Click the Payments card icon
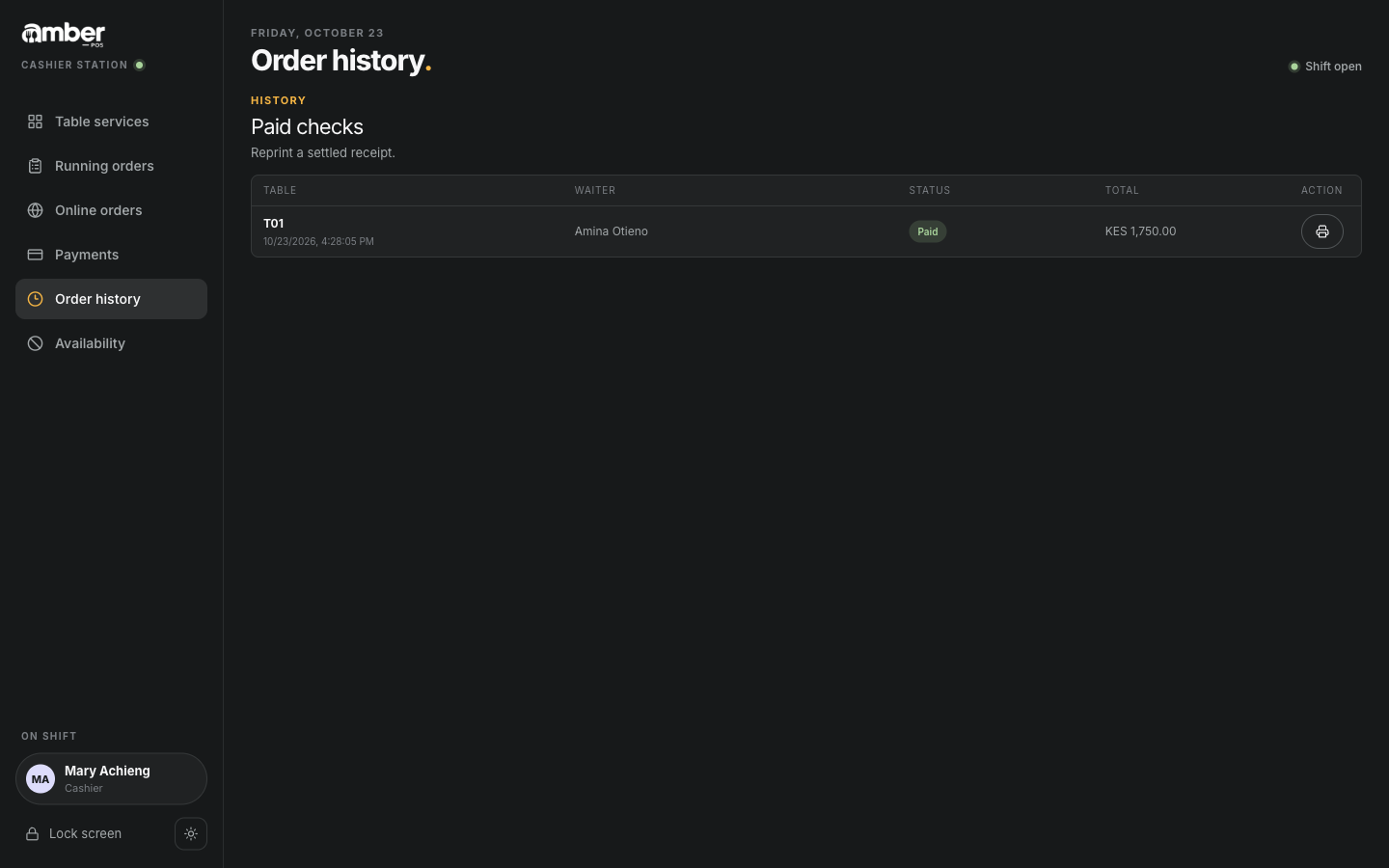 [35, 255]
